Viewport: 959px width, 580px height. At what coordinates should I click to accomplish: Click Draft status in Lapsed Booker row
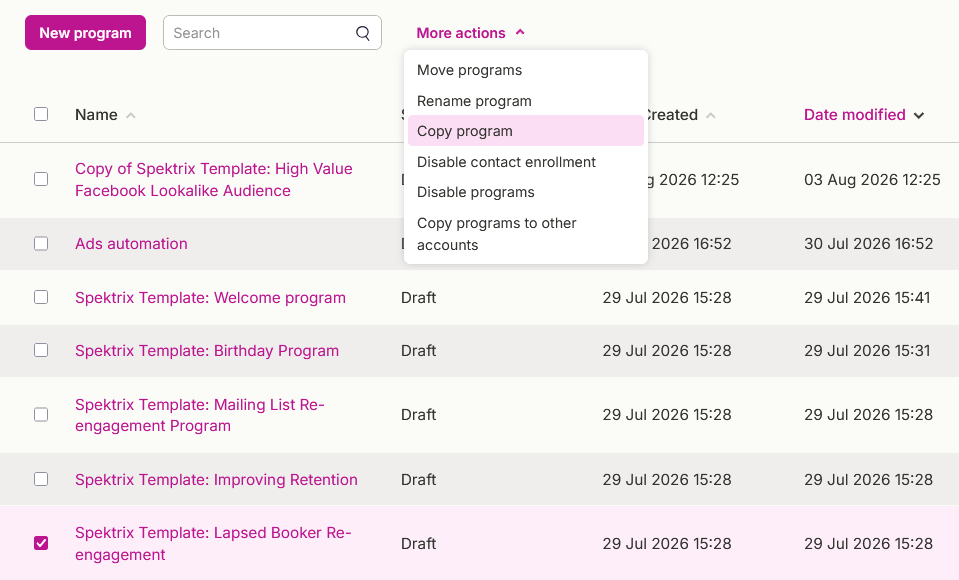click(418, 543)
